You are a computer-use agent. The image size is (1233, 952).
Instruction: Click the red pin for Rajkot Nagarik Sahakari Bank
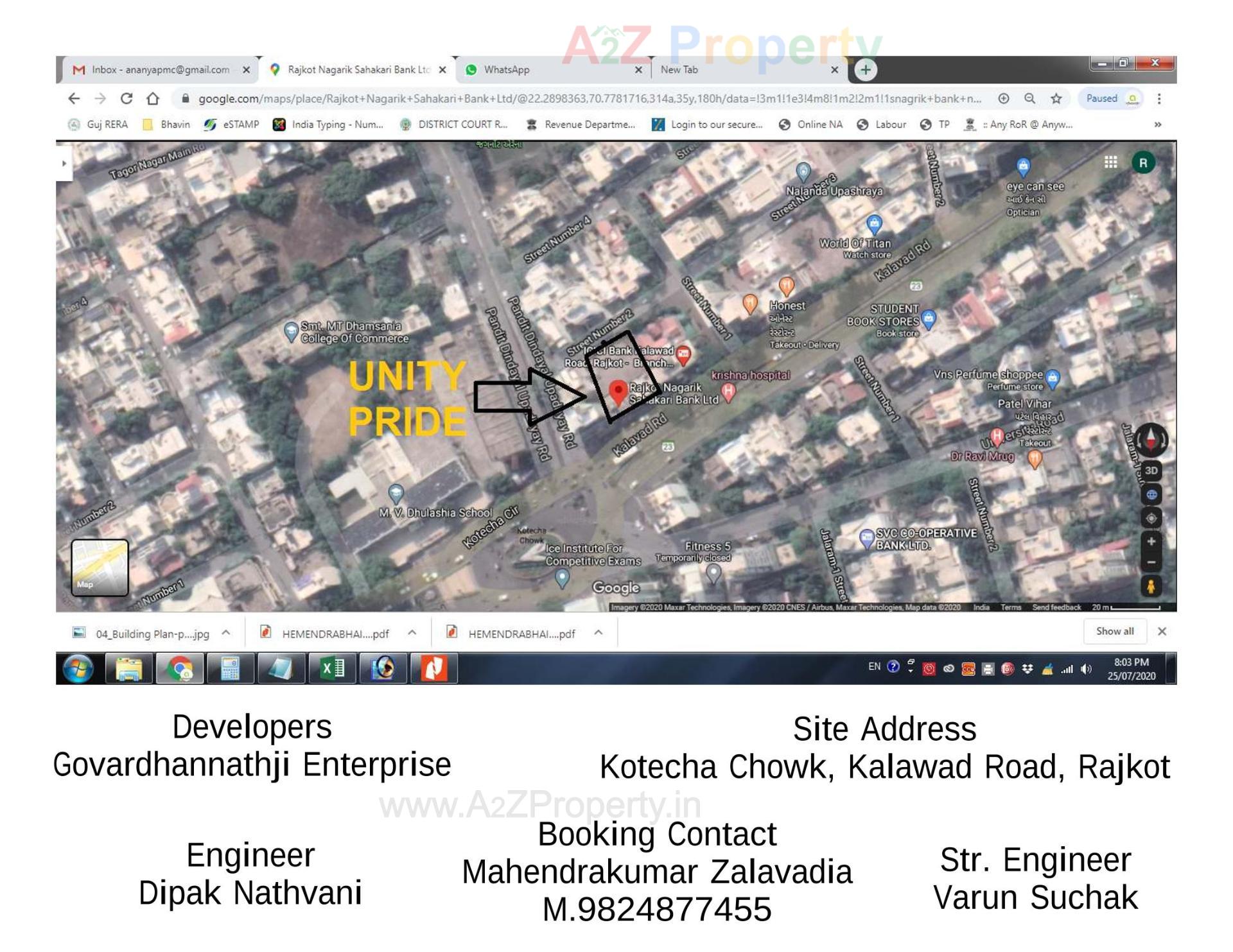click(x=617, y=390)
